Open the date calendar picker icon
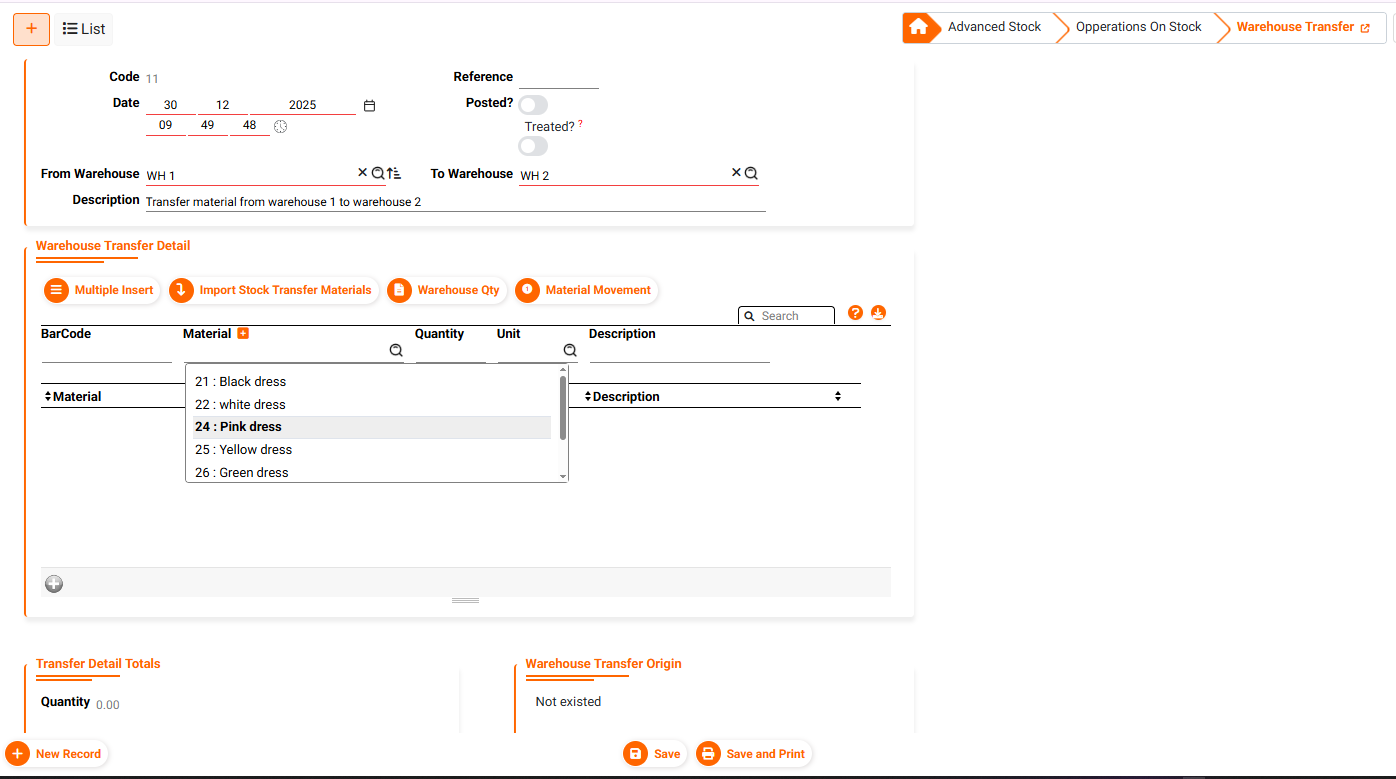The width and height of the screenshot is (1396, 779). pyautogui.click(x=369, y=105)
